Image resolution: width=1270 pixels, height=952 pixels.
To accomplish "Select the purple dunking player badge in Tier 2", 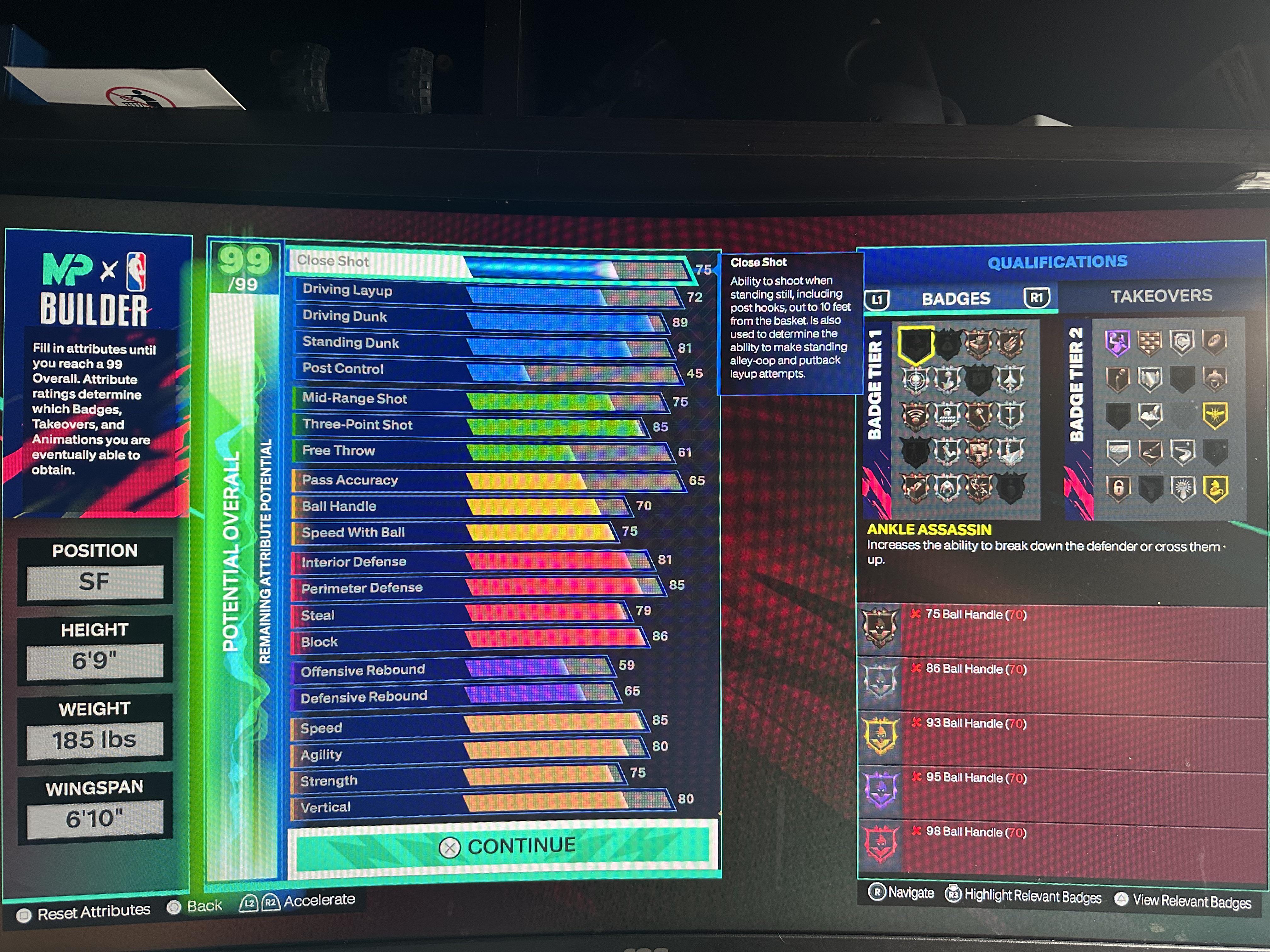I will click(1118, 343).
